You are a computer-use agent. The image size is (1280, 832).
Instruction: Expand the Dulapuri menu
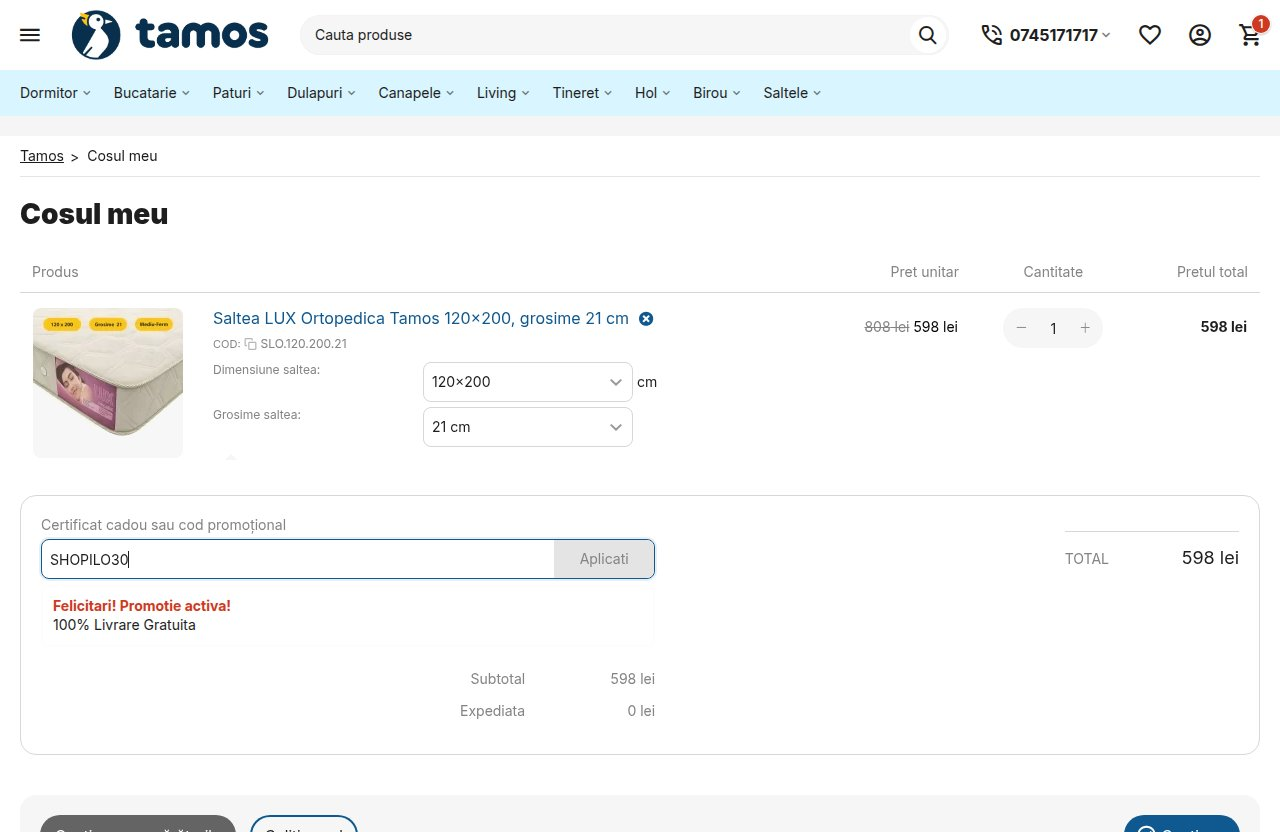[322, 93]
